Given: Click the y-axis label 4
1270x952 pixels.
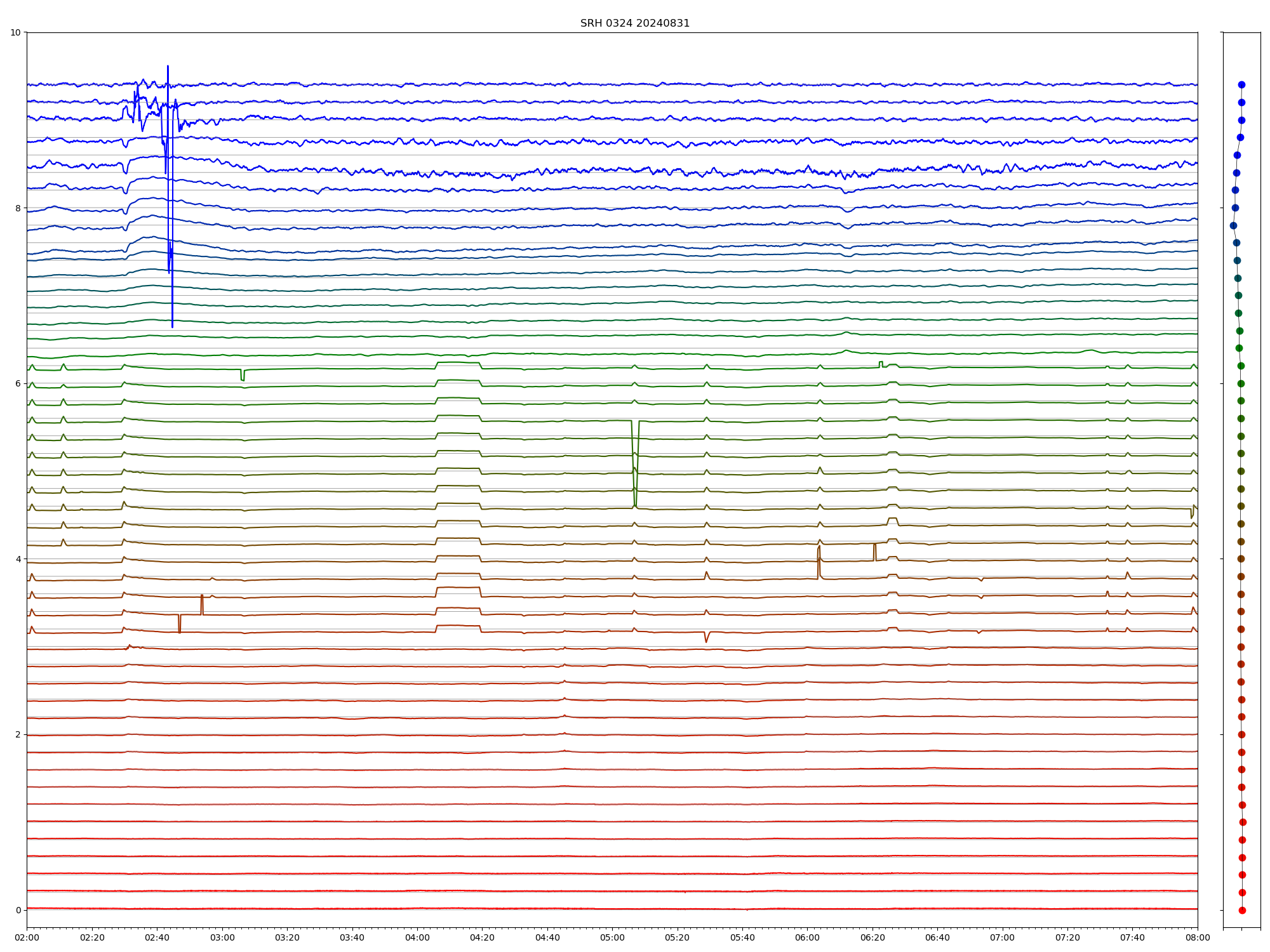Looking at the screenshot, I should pyautogui.click(x=18, y=559).
